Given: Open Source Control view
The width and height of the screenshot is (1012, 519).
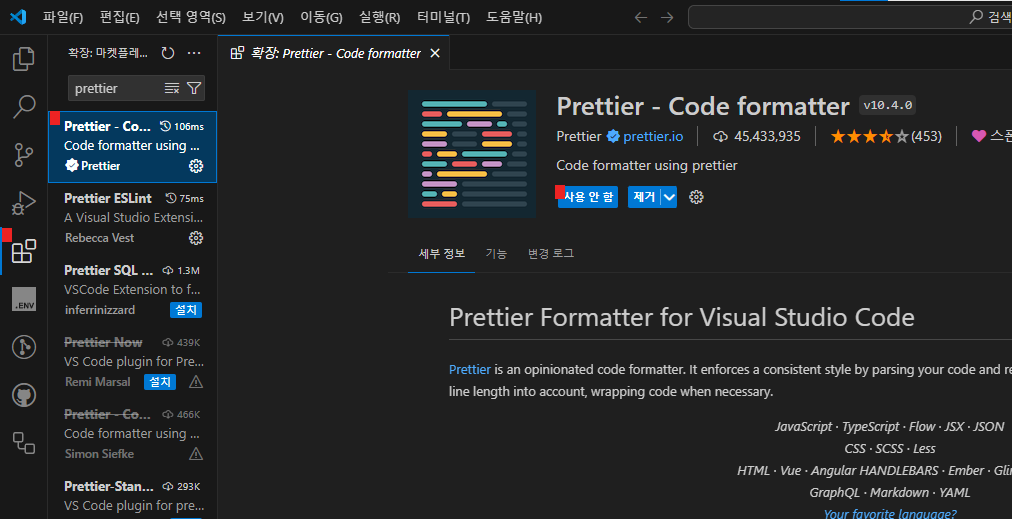Looking at the screenshot, I should tap(24, 155).
